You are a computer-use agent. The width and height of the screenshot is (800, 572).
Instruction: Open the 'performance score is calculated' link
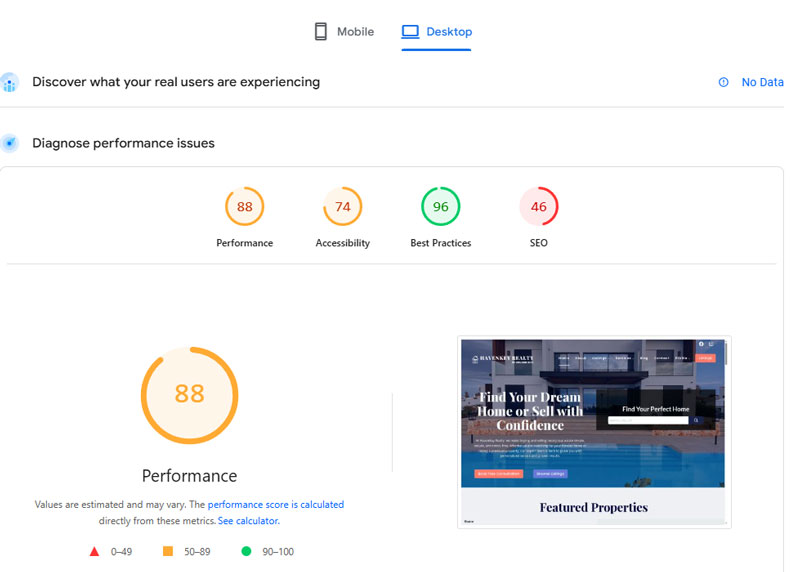[x=276, y=505]
